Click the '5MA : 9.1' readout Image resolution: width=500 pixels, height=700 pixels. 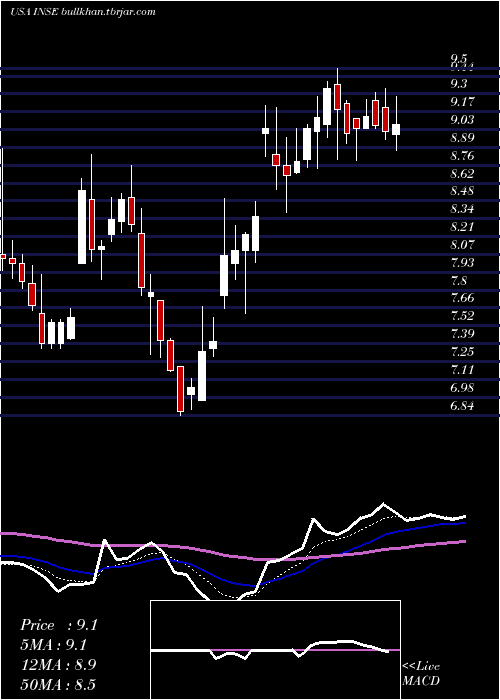tap(54, 645)
